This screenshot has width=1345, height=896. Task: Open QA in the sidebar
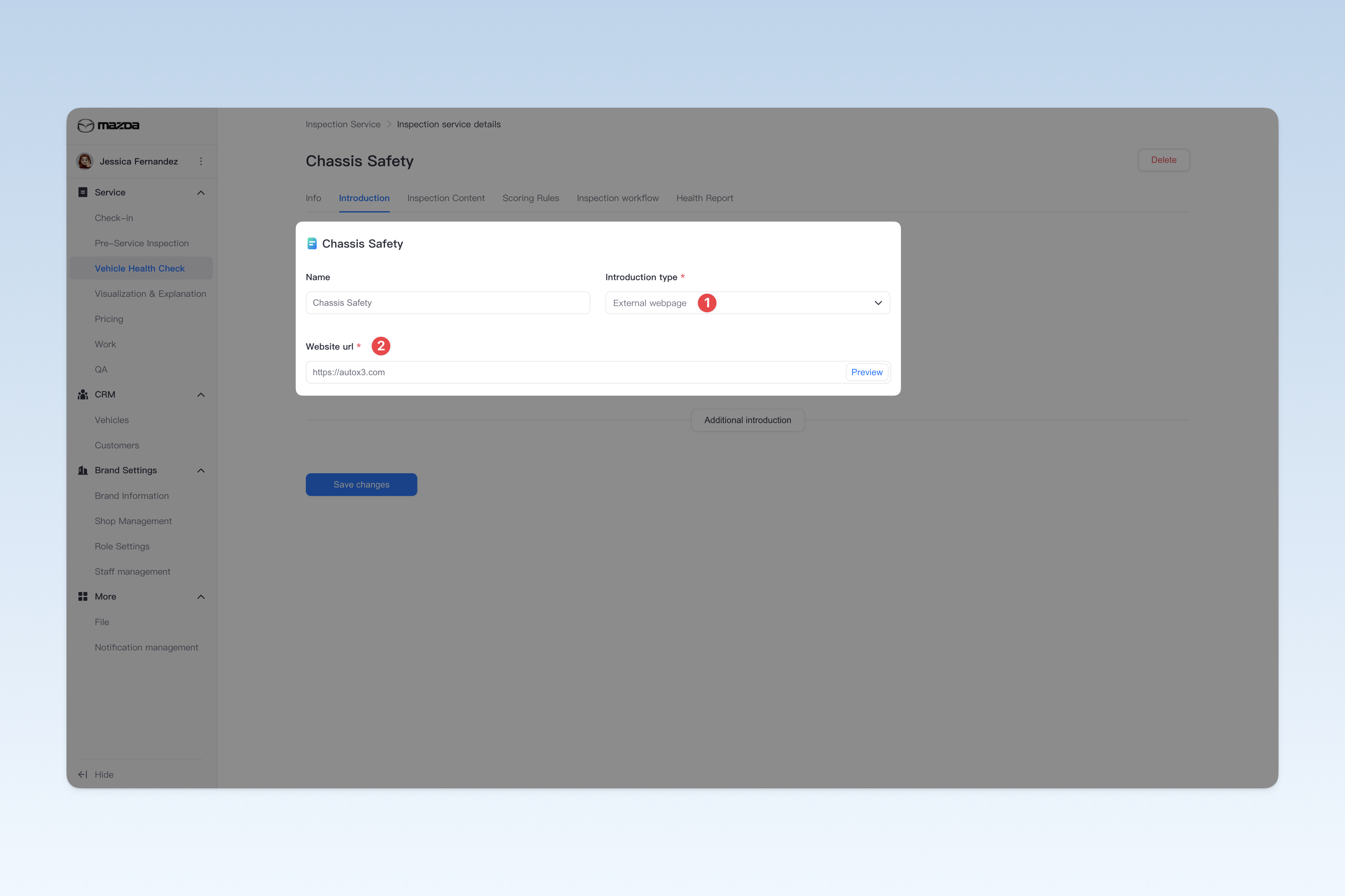[x=101, y=369]
